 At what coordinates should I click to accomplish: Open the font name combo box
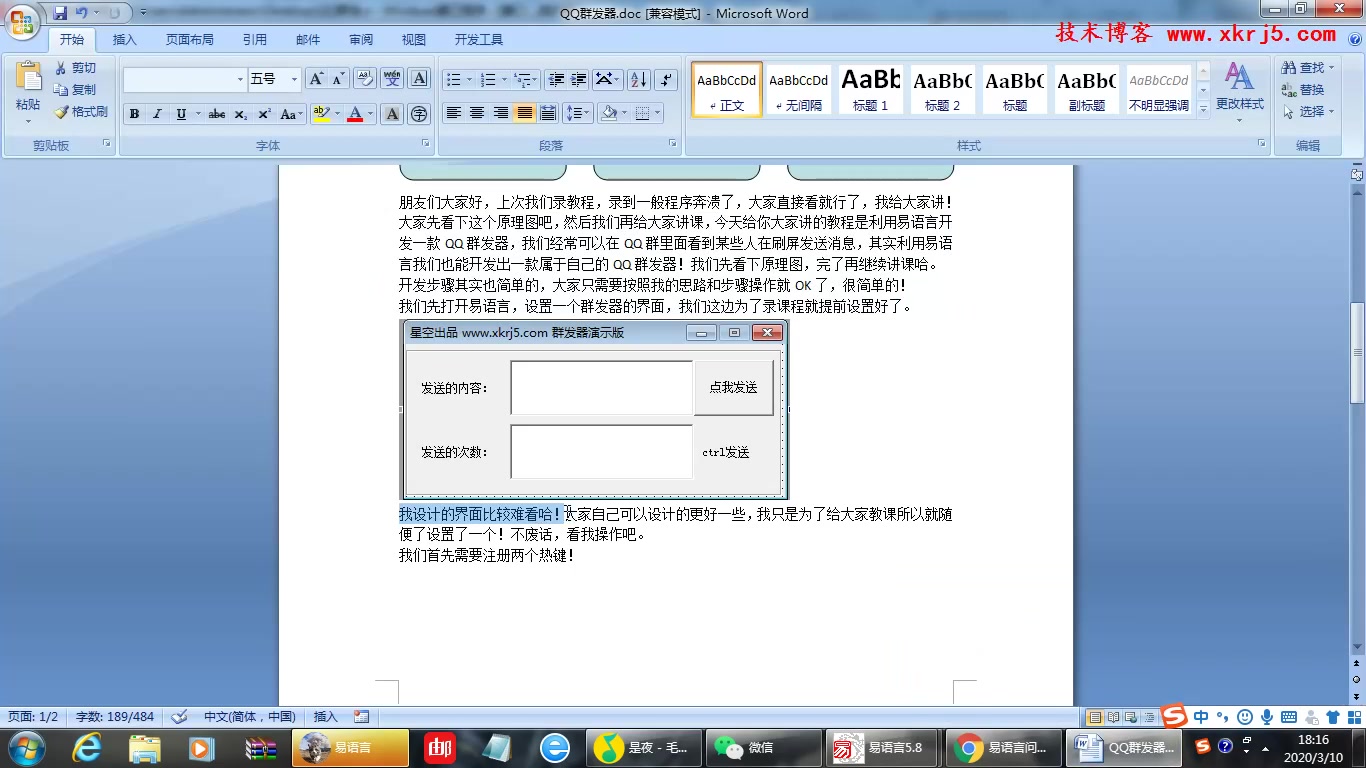(x=185, y=79)
